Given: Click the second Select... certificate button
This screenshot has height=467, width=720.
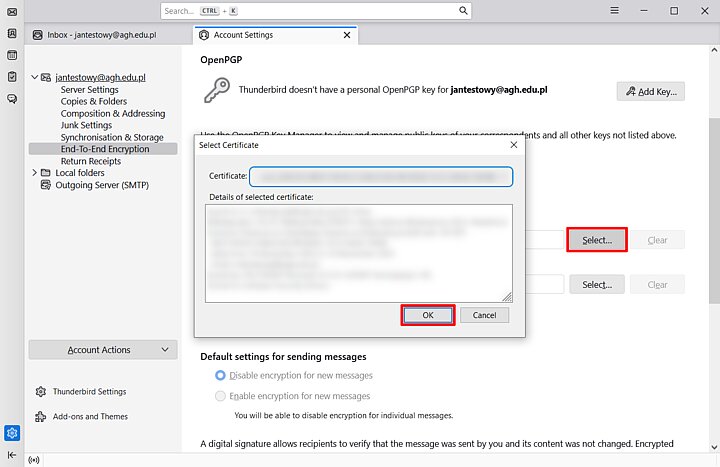Looking at the screenshot, I should click(597, 285).
